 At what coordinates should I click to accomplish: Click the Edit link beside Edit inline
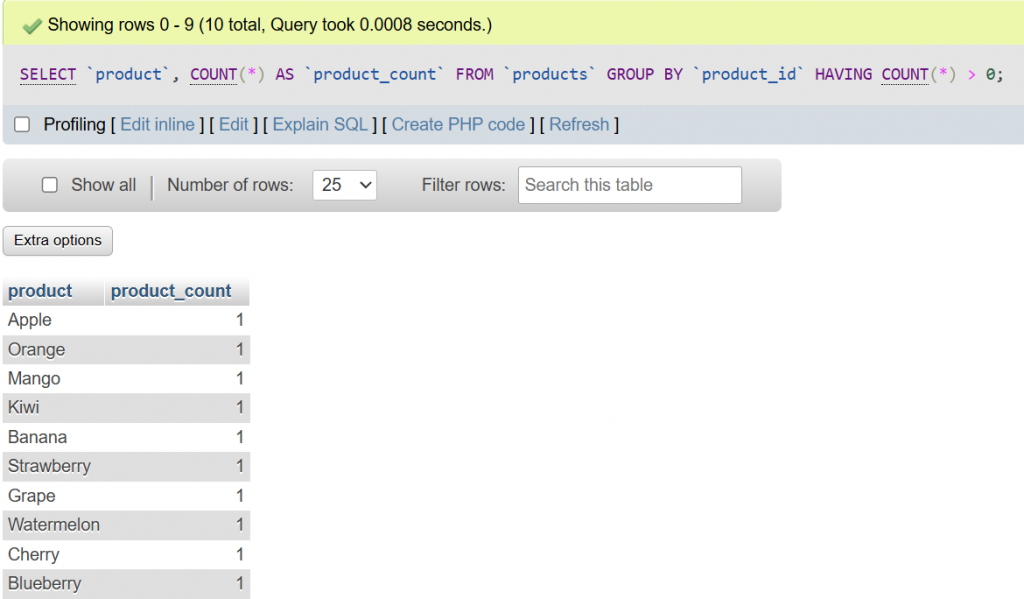point(233,125)
